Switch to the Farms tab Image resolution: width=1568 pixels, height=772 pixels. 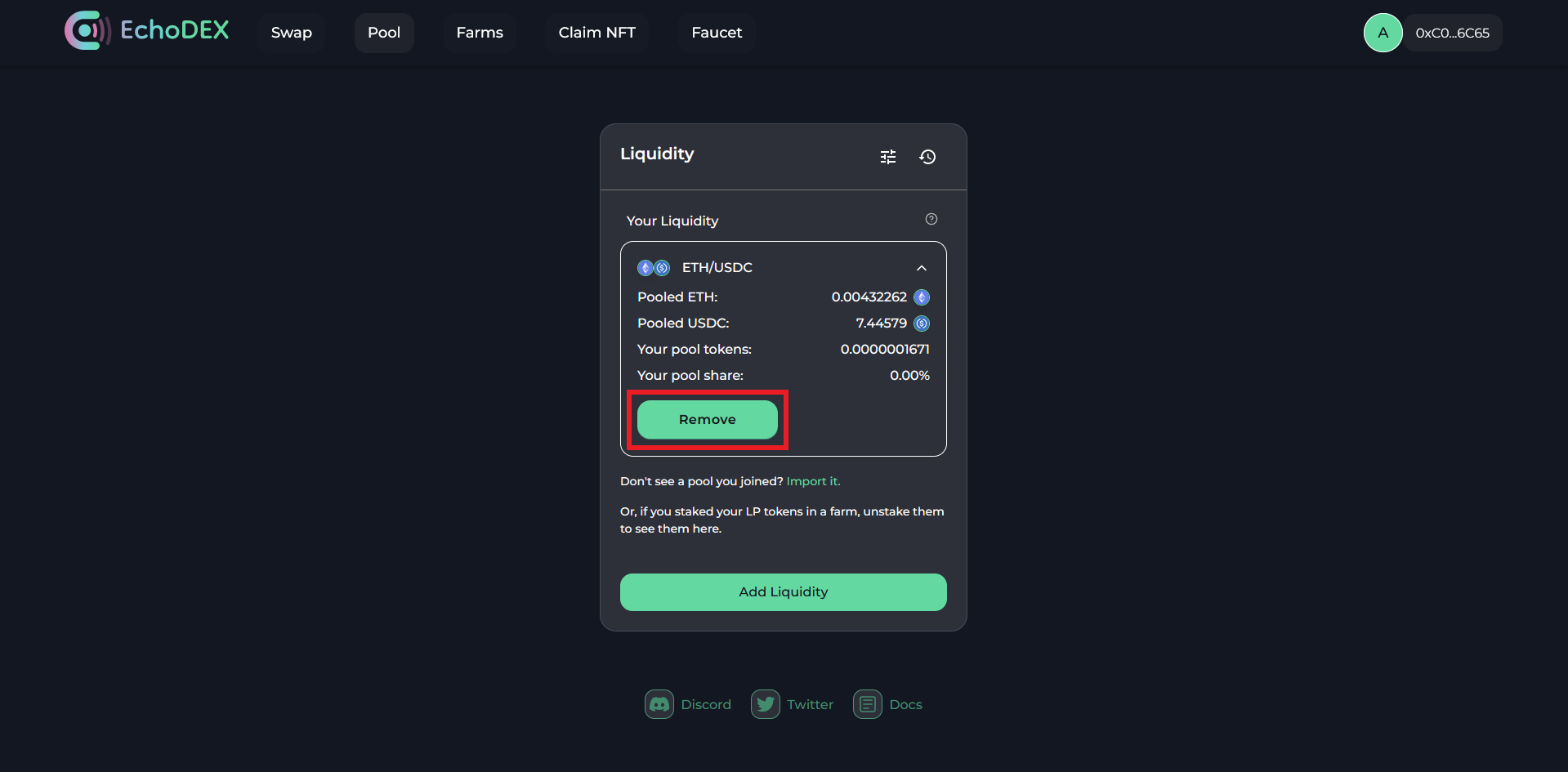(480, 33)
